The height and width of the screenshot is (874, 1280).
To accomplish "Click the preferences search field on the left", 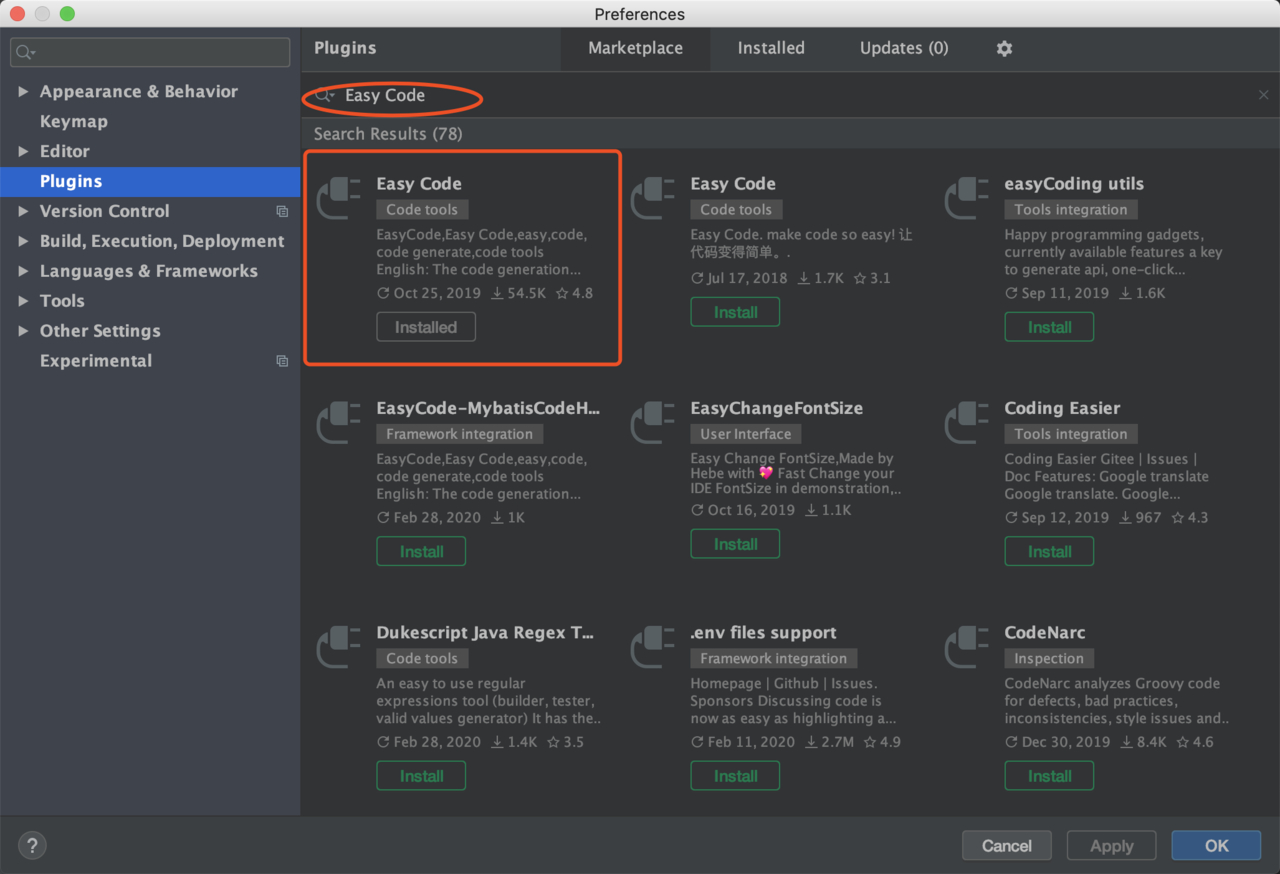I will (x=149, y=52).
